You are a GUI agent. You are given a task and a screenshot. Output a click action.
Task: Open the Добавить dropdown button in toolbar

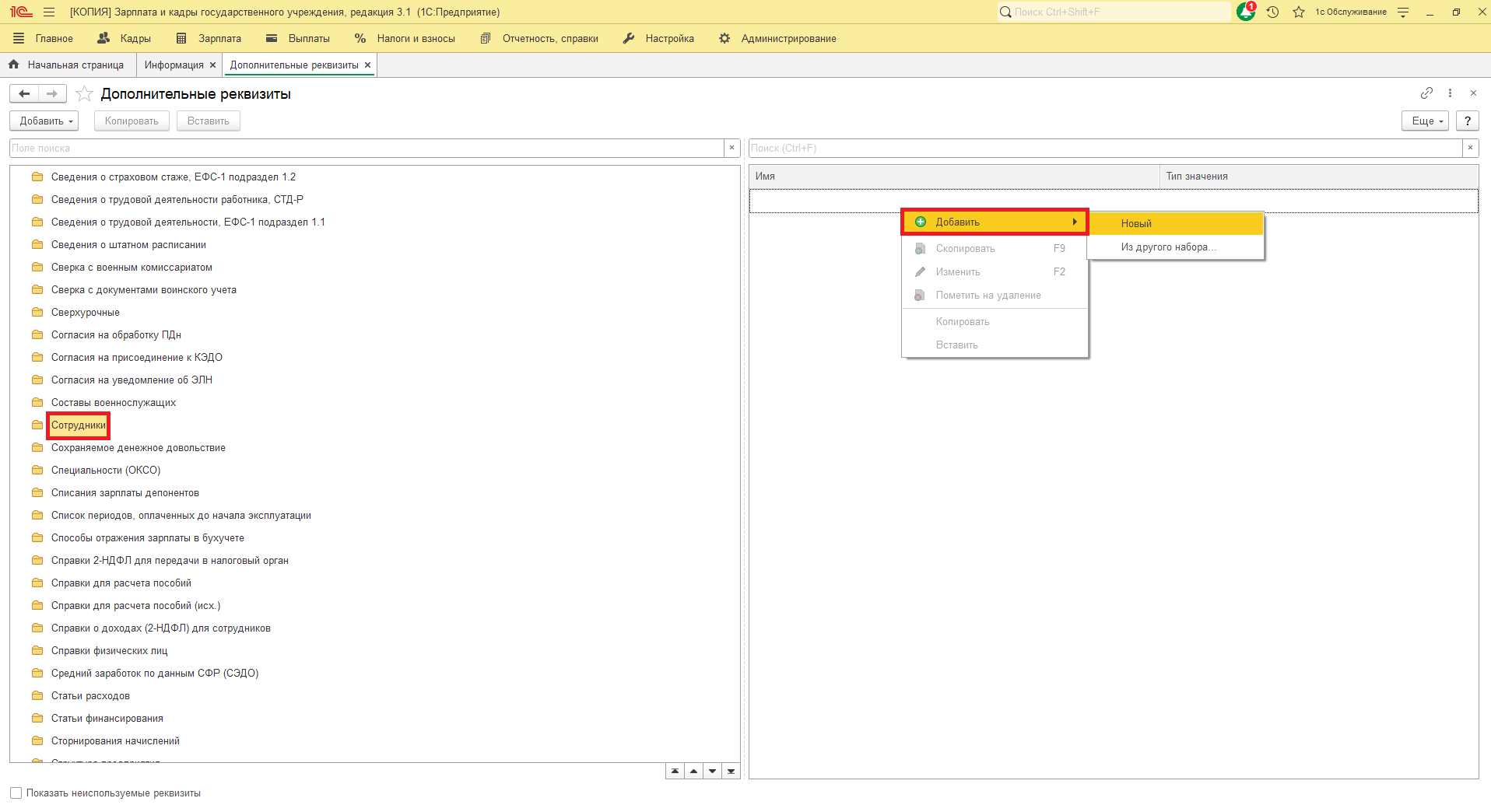click(44, 121)
